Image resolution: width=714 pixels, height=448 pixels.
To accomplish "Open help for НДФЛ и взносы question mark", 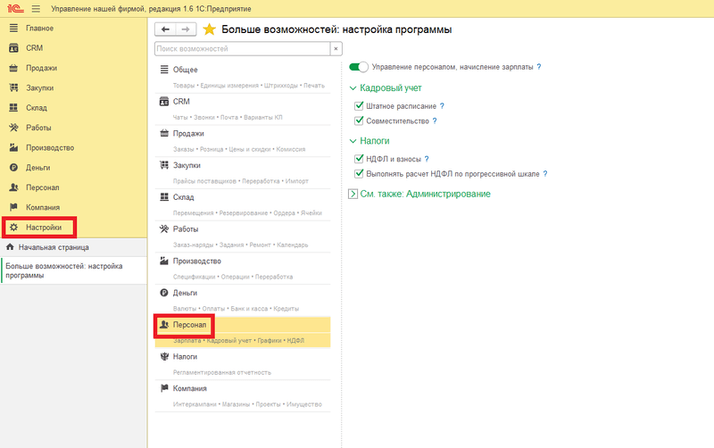I will click(427, 159).
